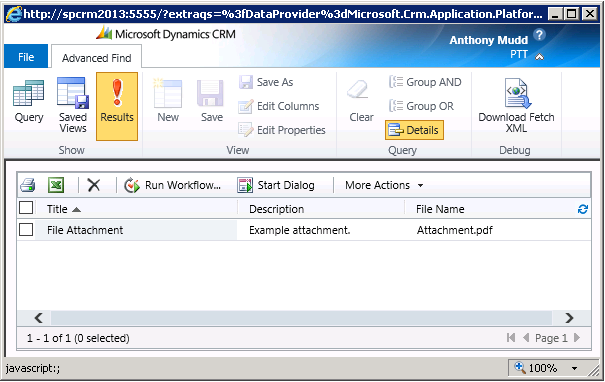Refresh the results grid
Image resolution: width=605 pixels, height=382 pixels.
(x=583, y=209)
